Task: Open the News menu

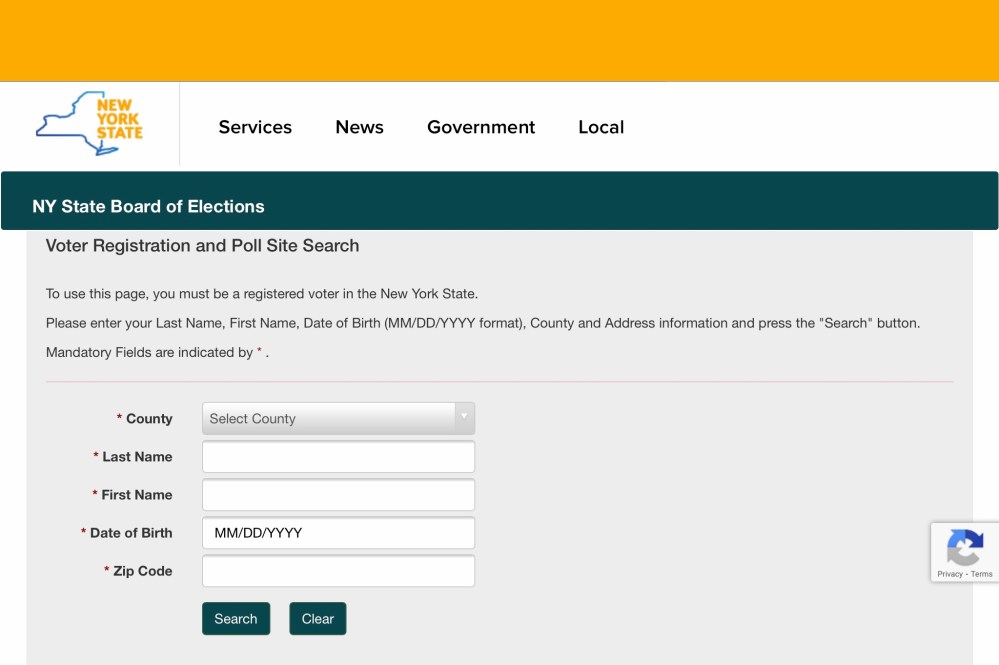Action: 359,127
